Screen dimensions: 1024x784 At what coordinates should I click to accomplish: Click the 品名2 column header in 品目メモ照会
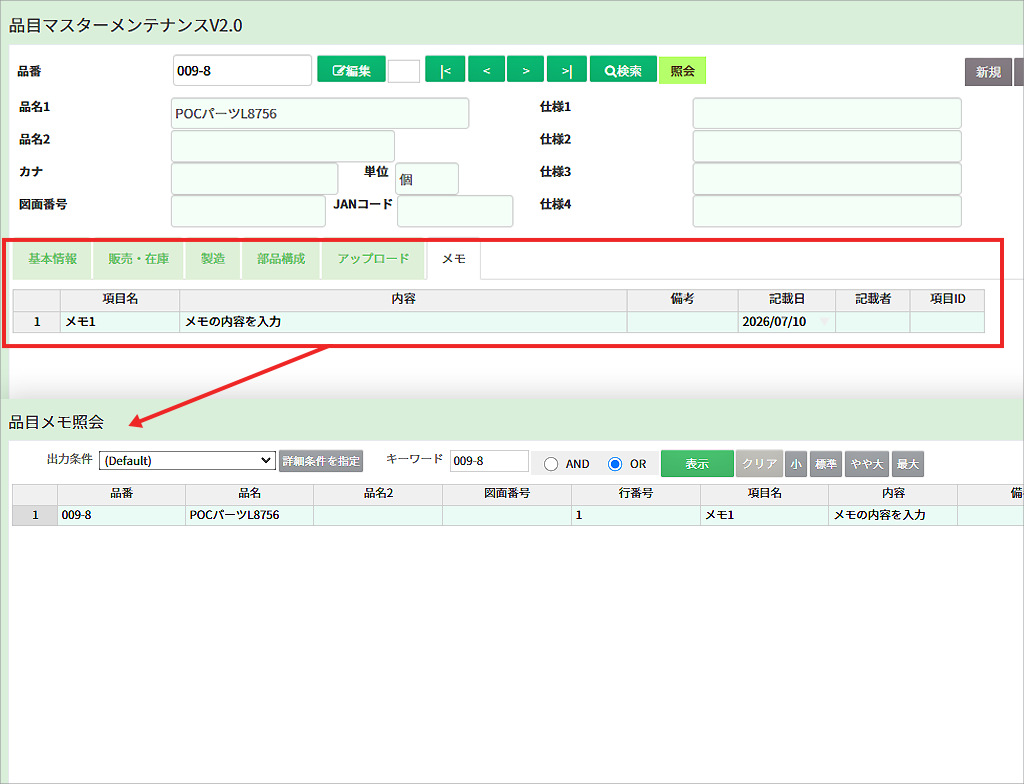(x=378, y=494)
